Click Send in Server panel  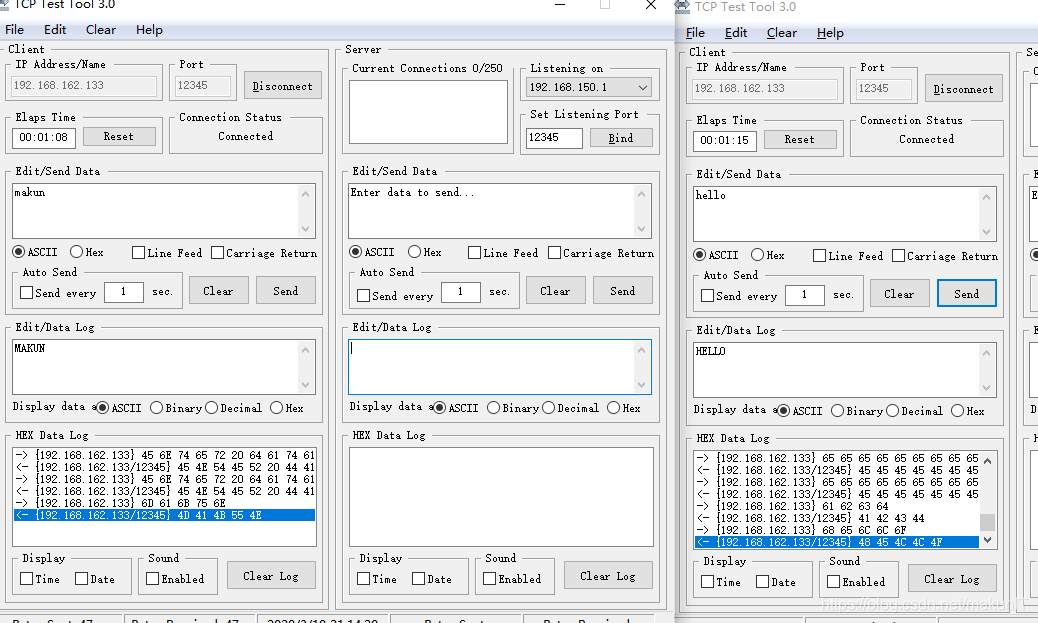click(622, 291)
